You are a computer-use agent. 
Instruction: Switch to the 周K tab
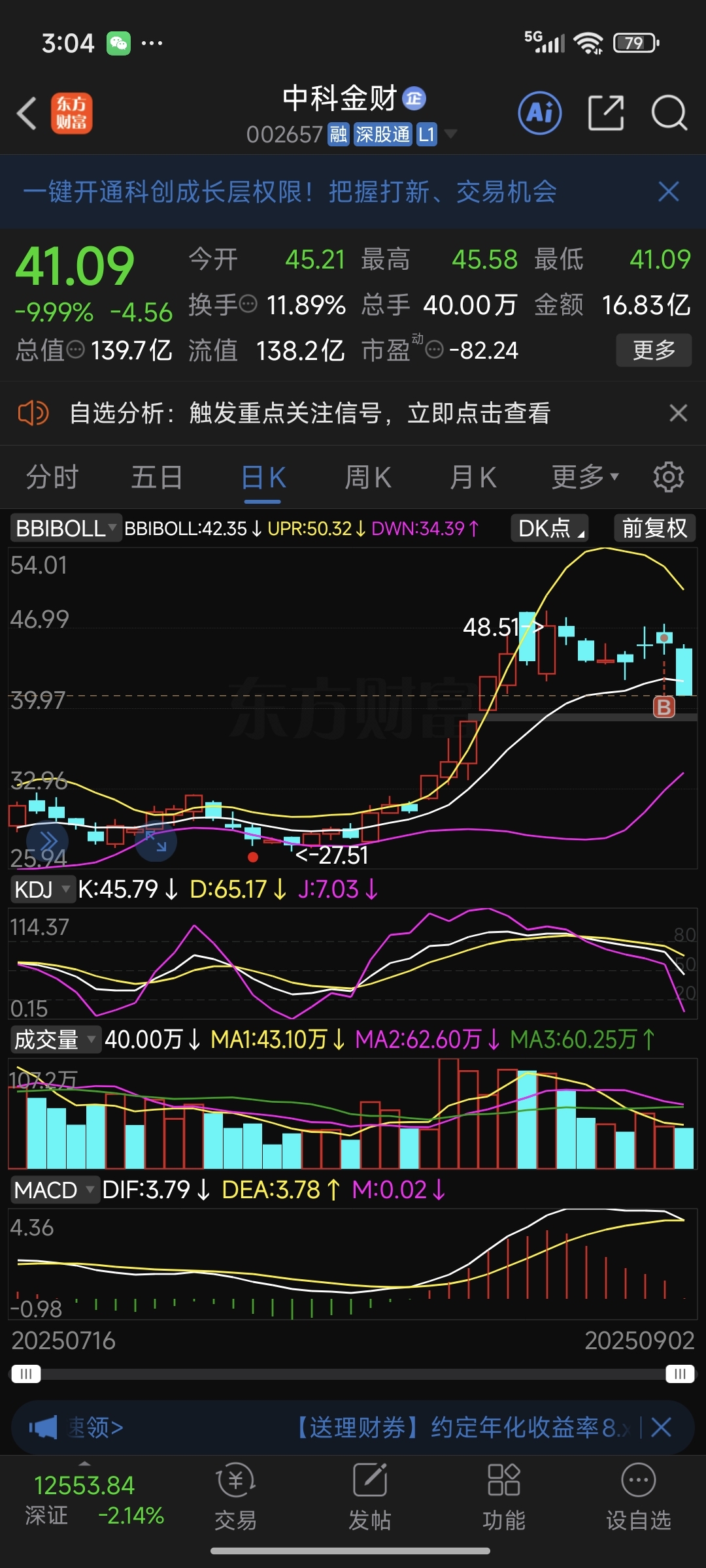368,477
